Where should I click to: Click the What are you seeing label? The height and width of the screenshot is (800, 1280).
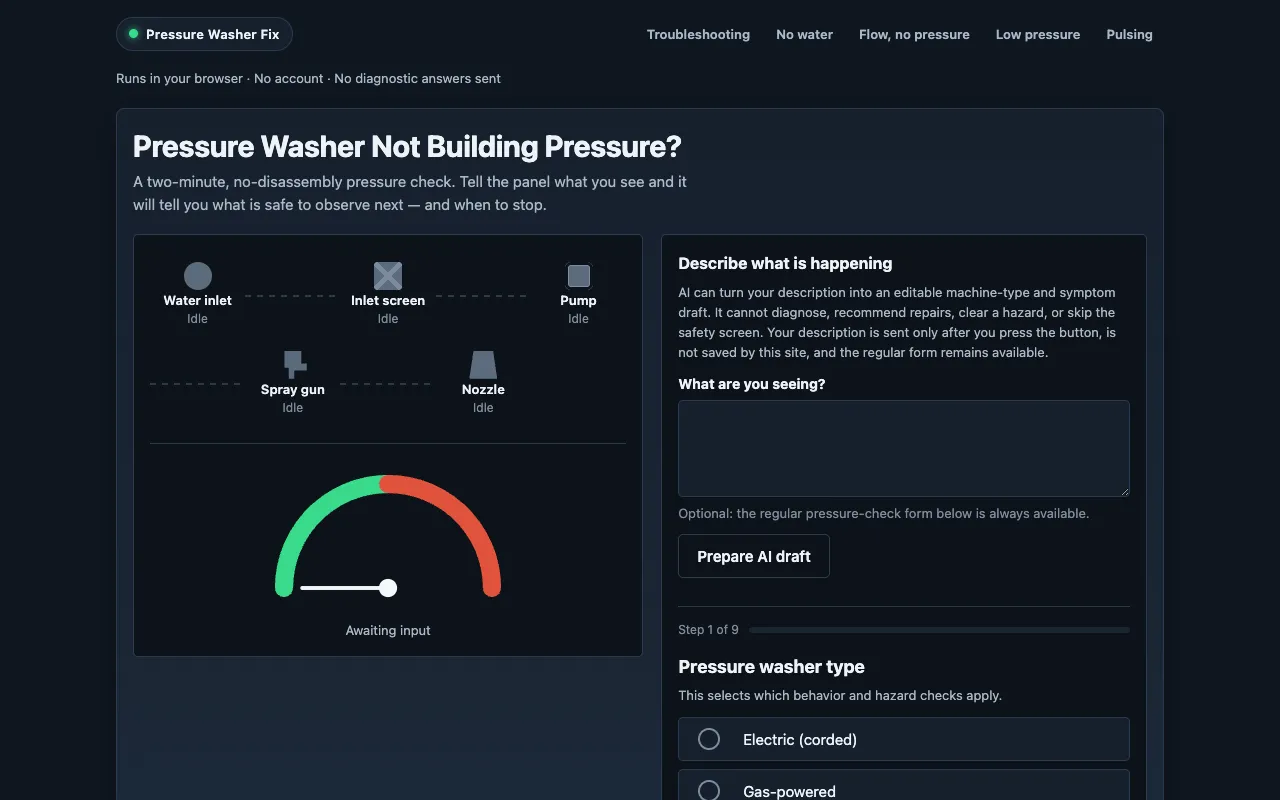[752, 384]
